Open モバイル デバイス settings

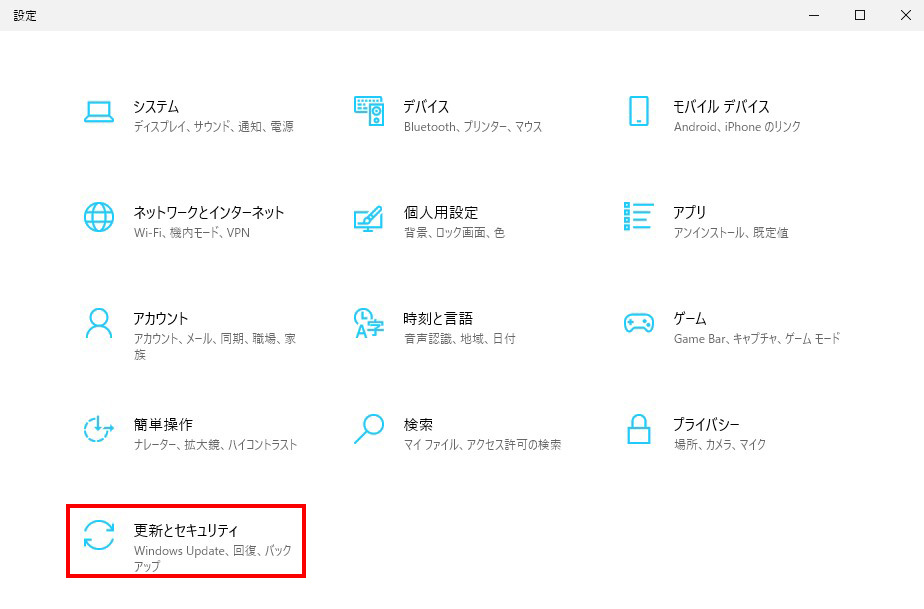[637, 110]
